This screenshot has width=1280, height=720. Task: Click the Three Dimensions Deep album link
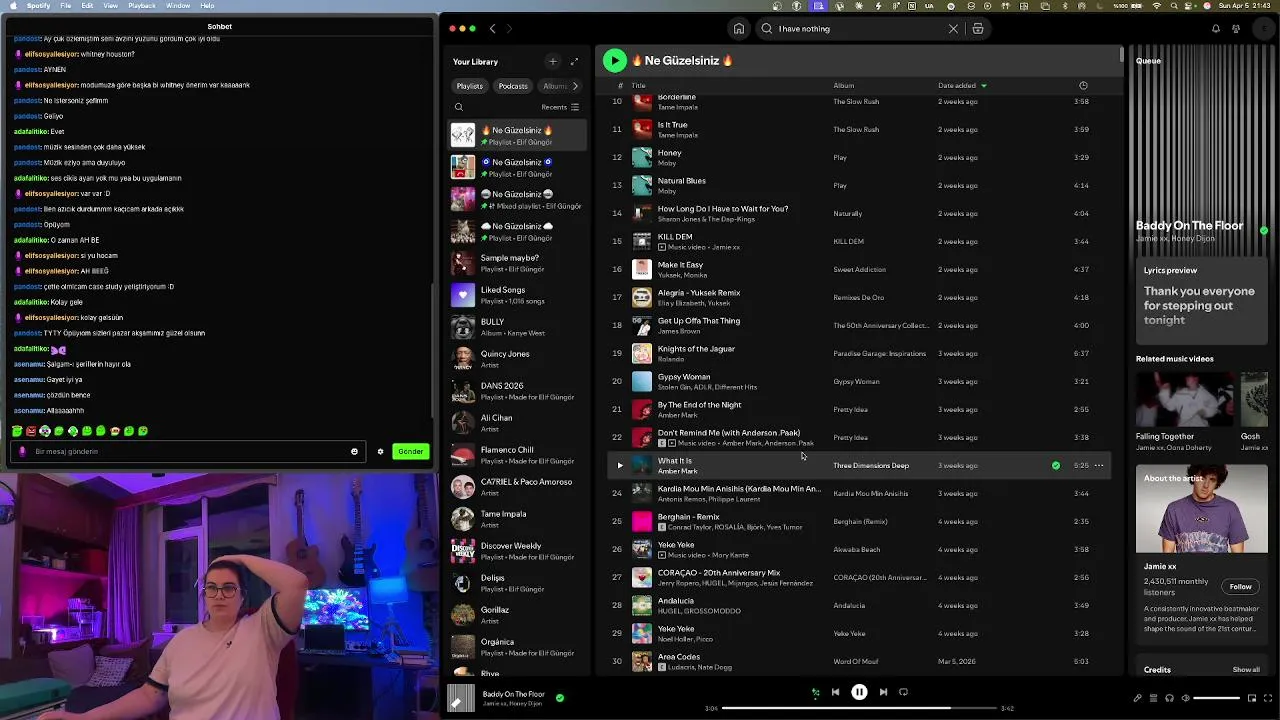[x=871, y=465]
